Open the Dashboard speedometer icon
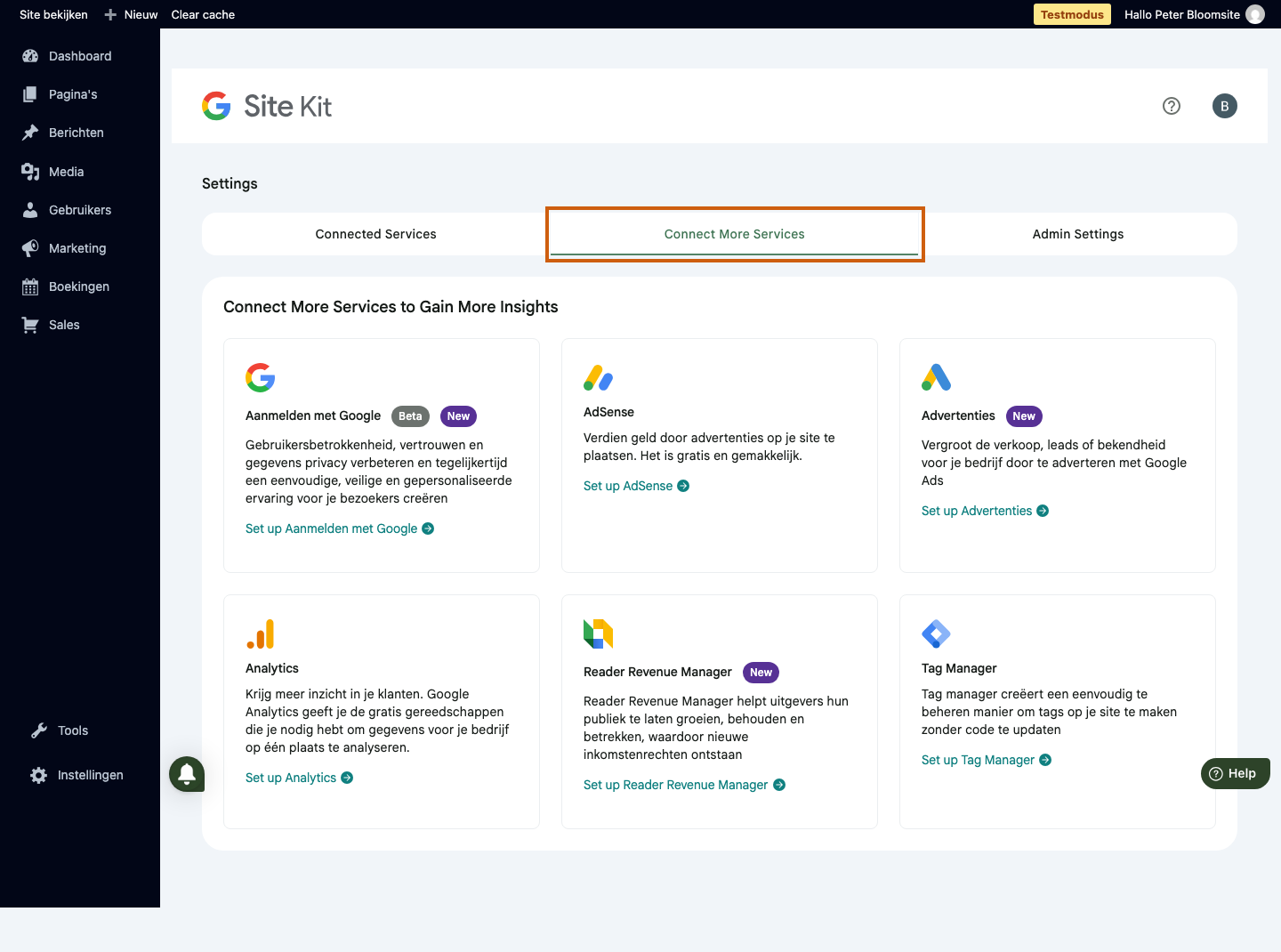1281x952 pixels. pyautogui.click(x=30, y=56)
